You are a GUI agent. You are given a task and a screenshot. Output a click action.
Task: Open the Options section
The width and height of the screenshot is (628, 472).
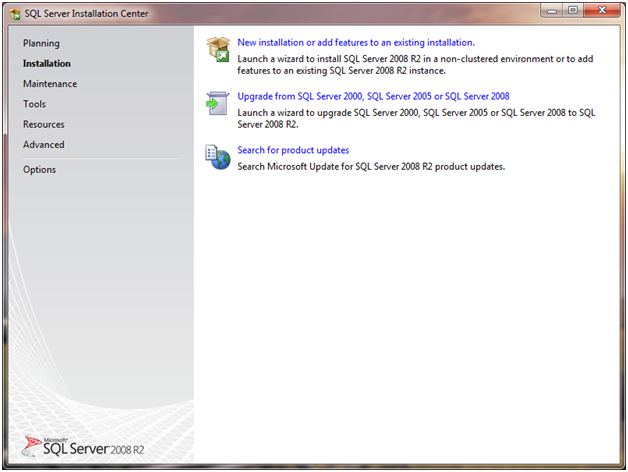click(39, 169)
